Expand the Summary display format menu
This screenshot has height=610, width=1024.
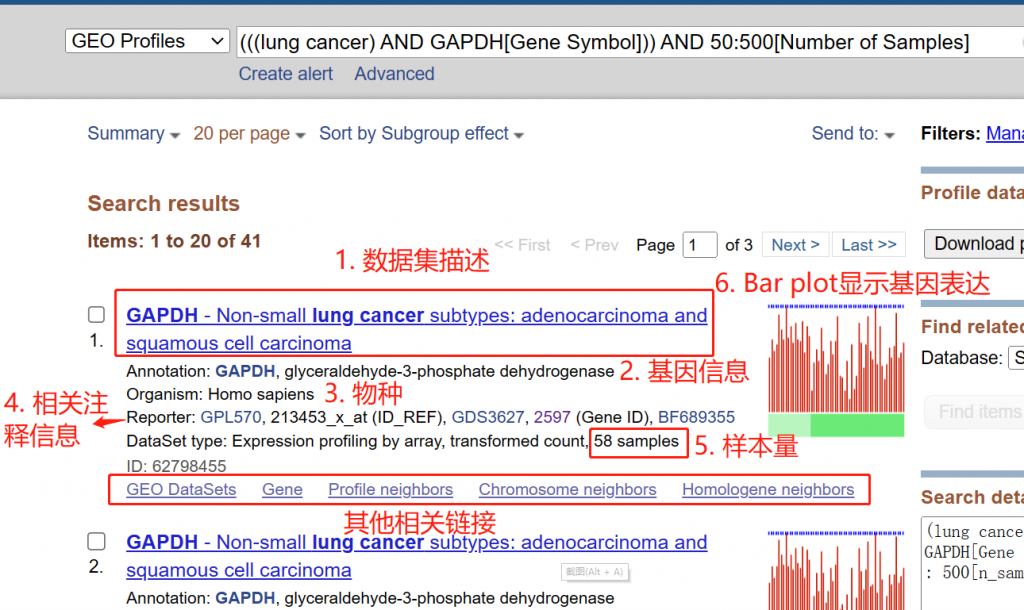click(133, 134)
